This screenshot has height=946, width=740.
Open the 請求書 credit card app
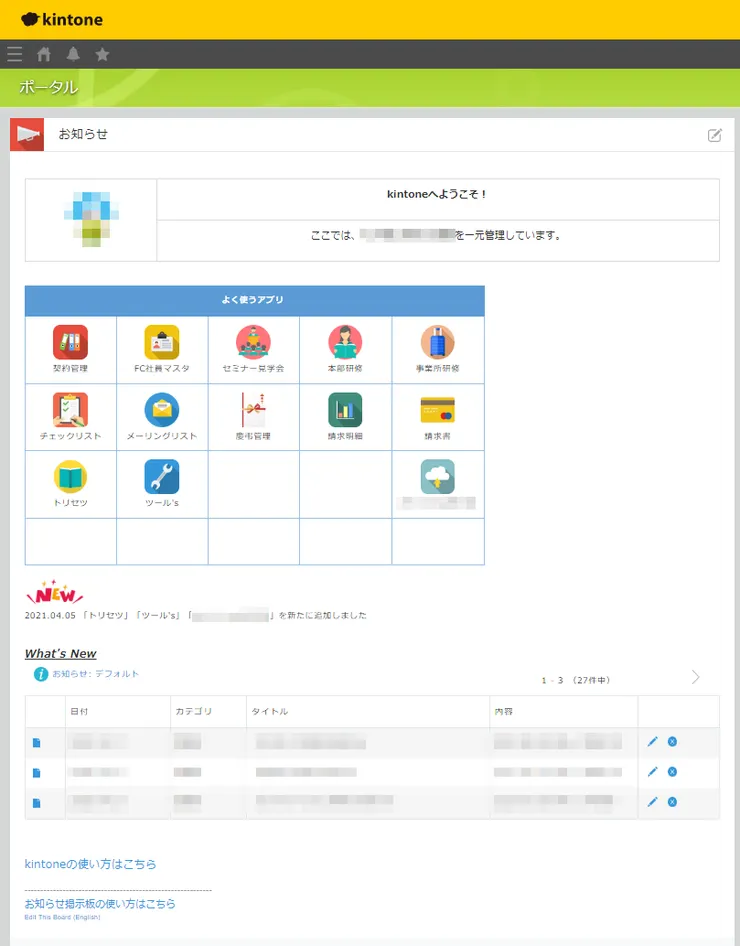click(x=437, y=410)
